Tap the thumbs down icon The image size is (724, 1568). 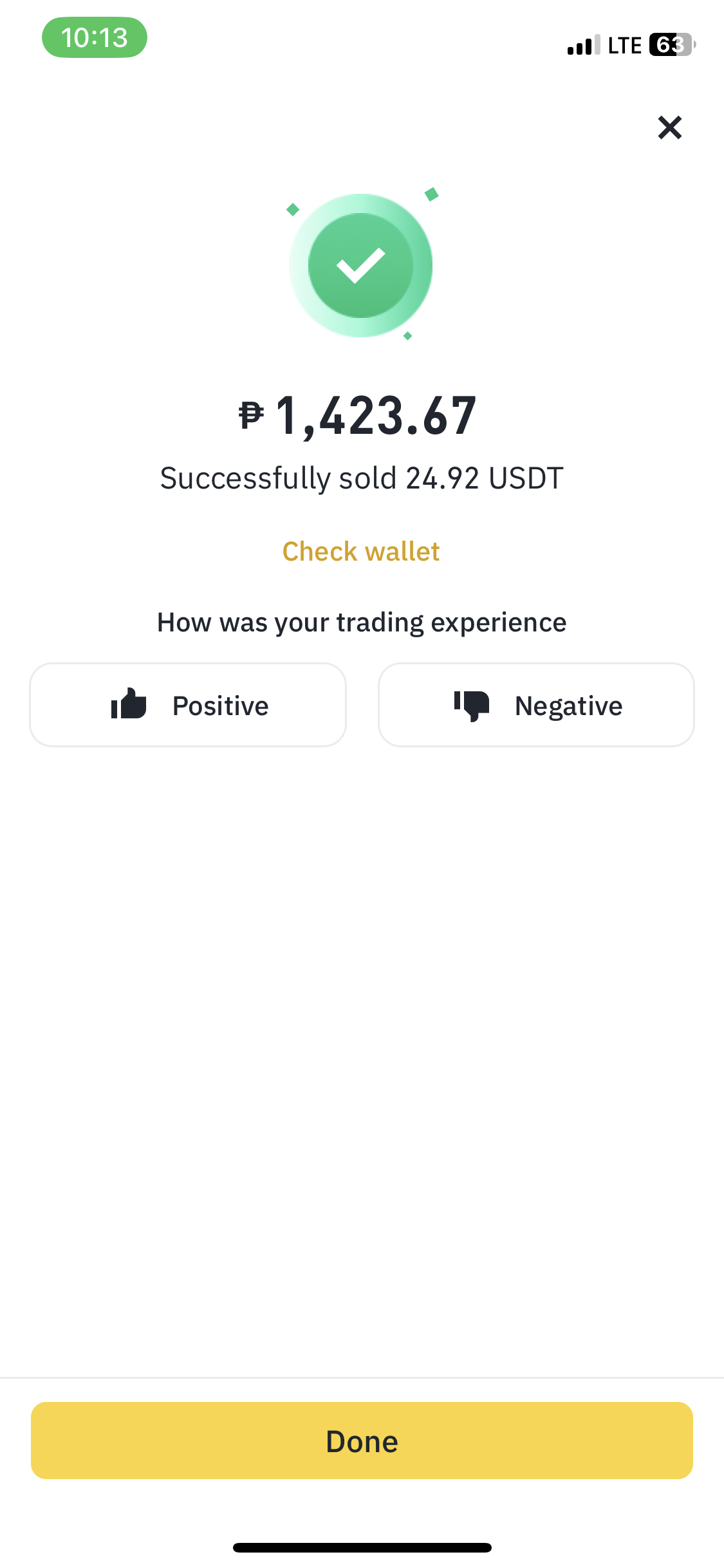click(x=472, y=706)
